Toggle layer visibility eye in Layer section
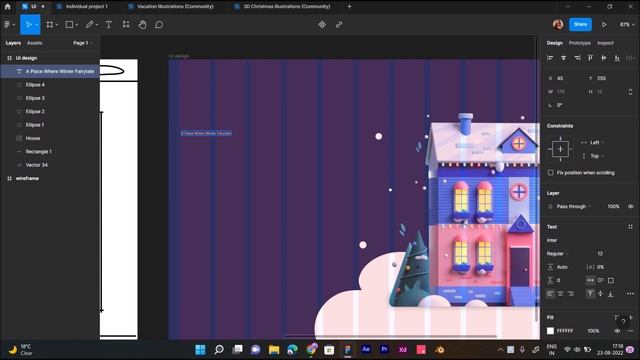Screen dimensions: 640x360 point(631,207)
